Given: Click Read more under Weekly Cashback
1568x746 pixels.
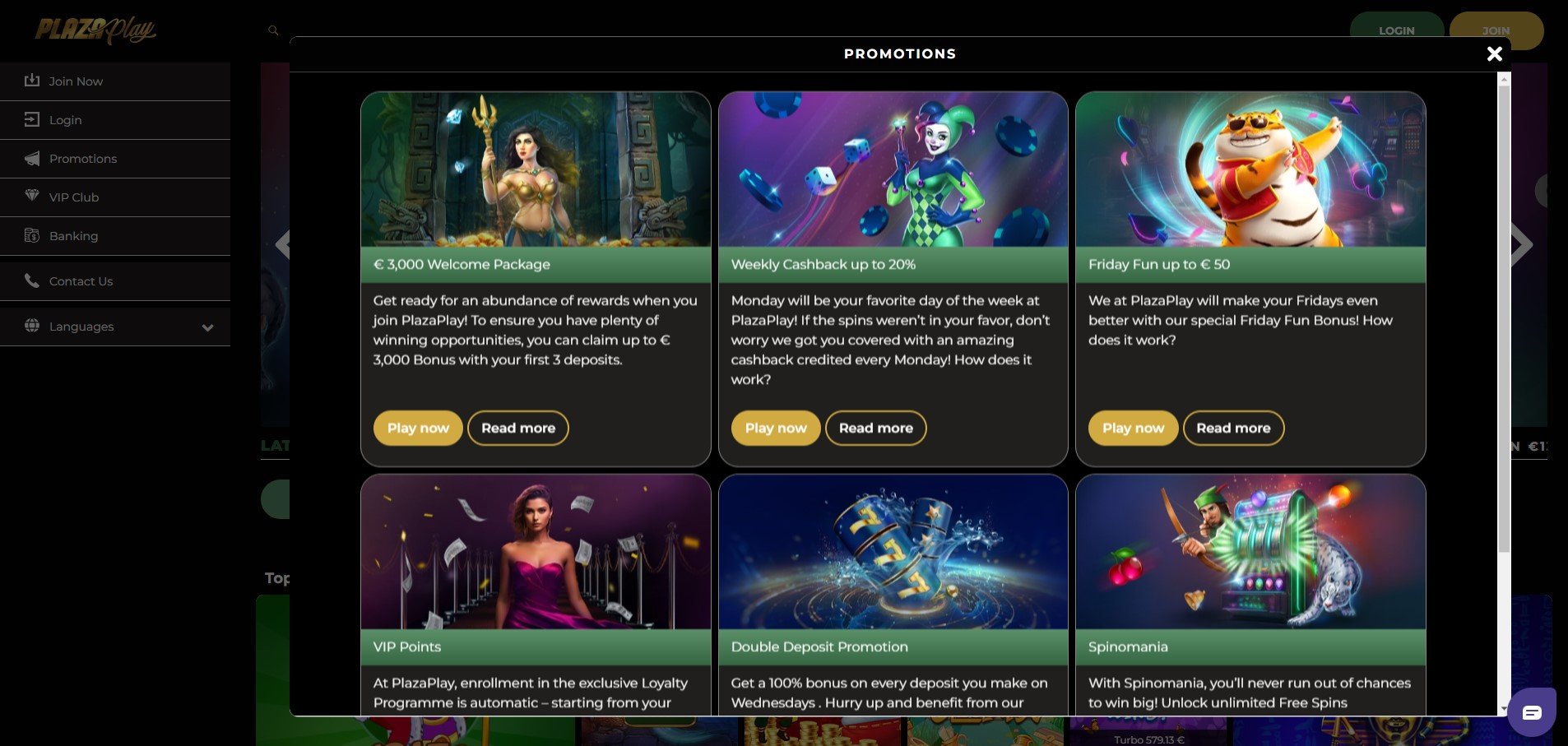Looking at the screenshot, I should [x=876, y=428].
